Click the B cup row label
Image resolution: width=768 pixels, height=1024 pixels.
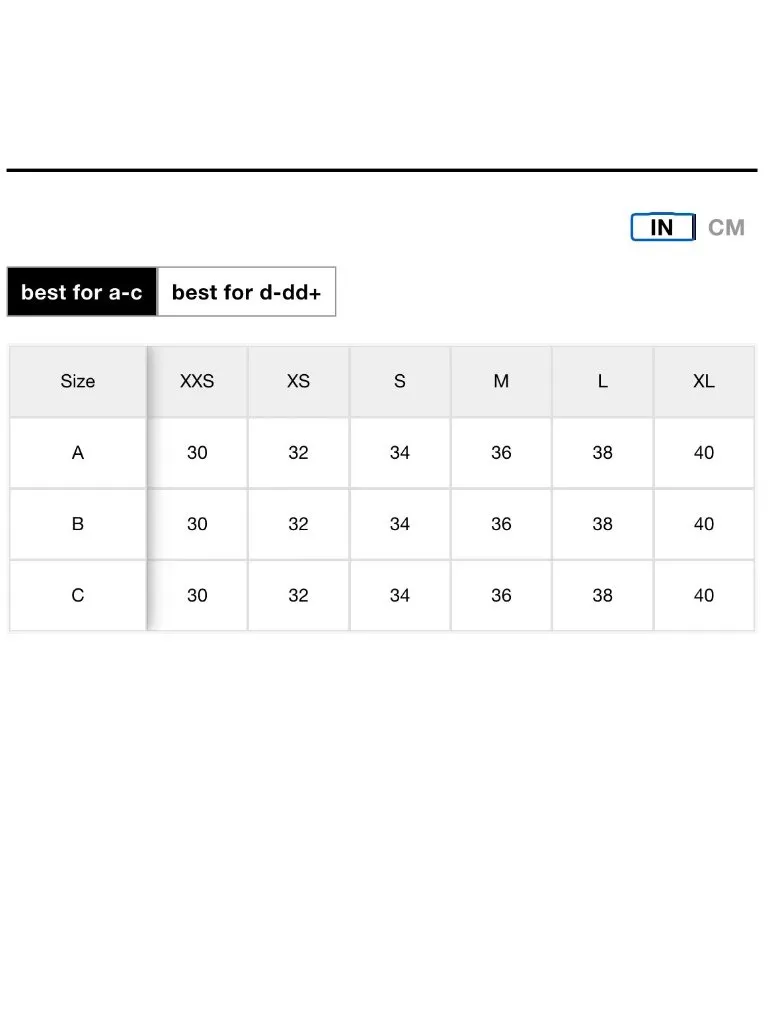(x=78, y=524)
